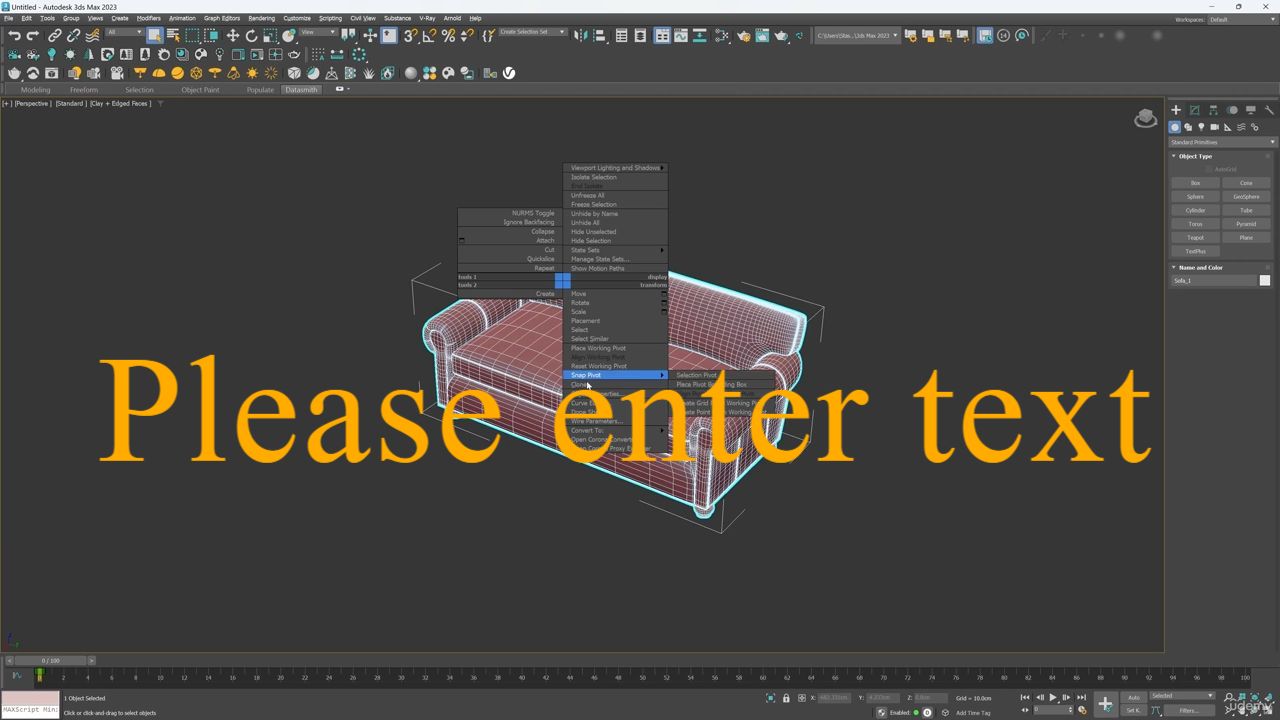The image size is (1280, 720).
Task: Click the Select and Link chain icon
Action: coord(55,36)
